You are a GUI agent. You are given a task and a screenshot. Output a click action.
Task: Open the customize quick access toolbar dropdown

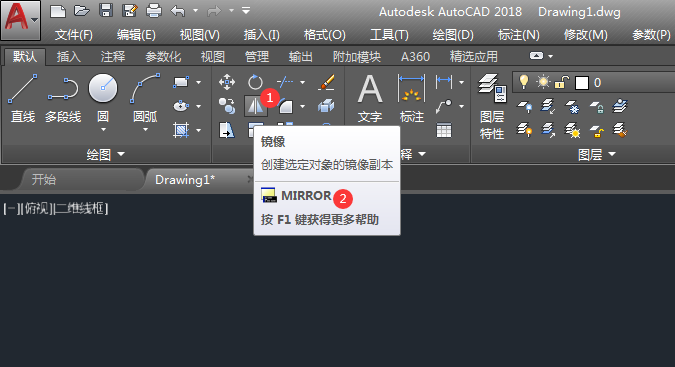click(246, 10)
